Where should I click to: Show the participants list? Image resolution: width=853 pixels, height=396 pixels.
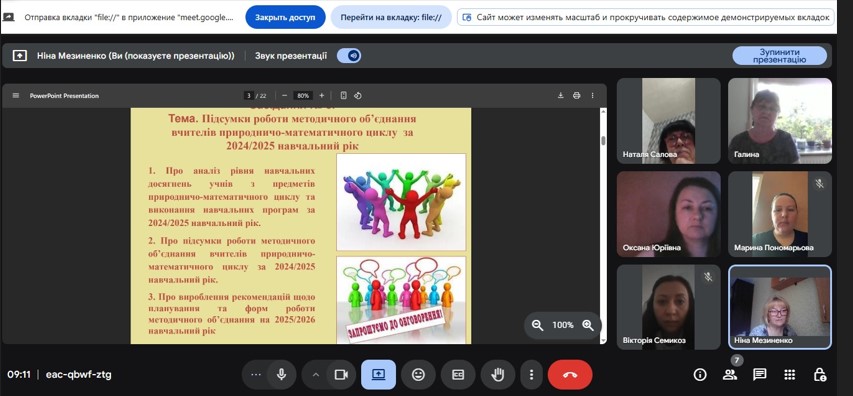coord(730,375)
